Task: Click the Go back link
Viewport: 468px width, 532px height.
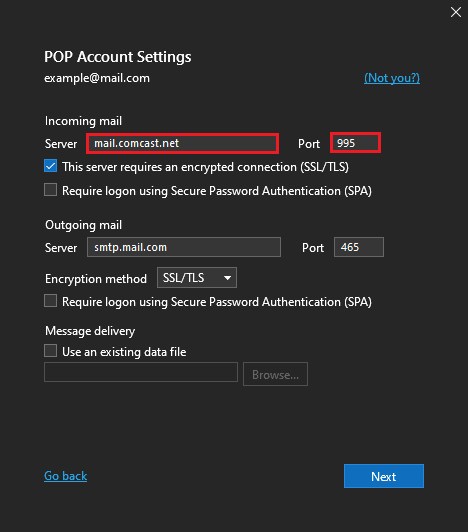Action: point(65,476)
